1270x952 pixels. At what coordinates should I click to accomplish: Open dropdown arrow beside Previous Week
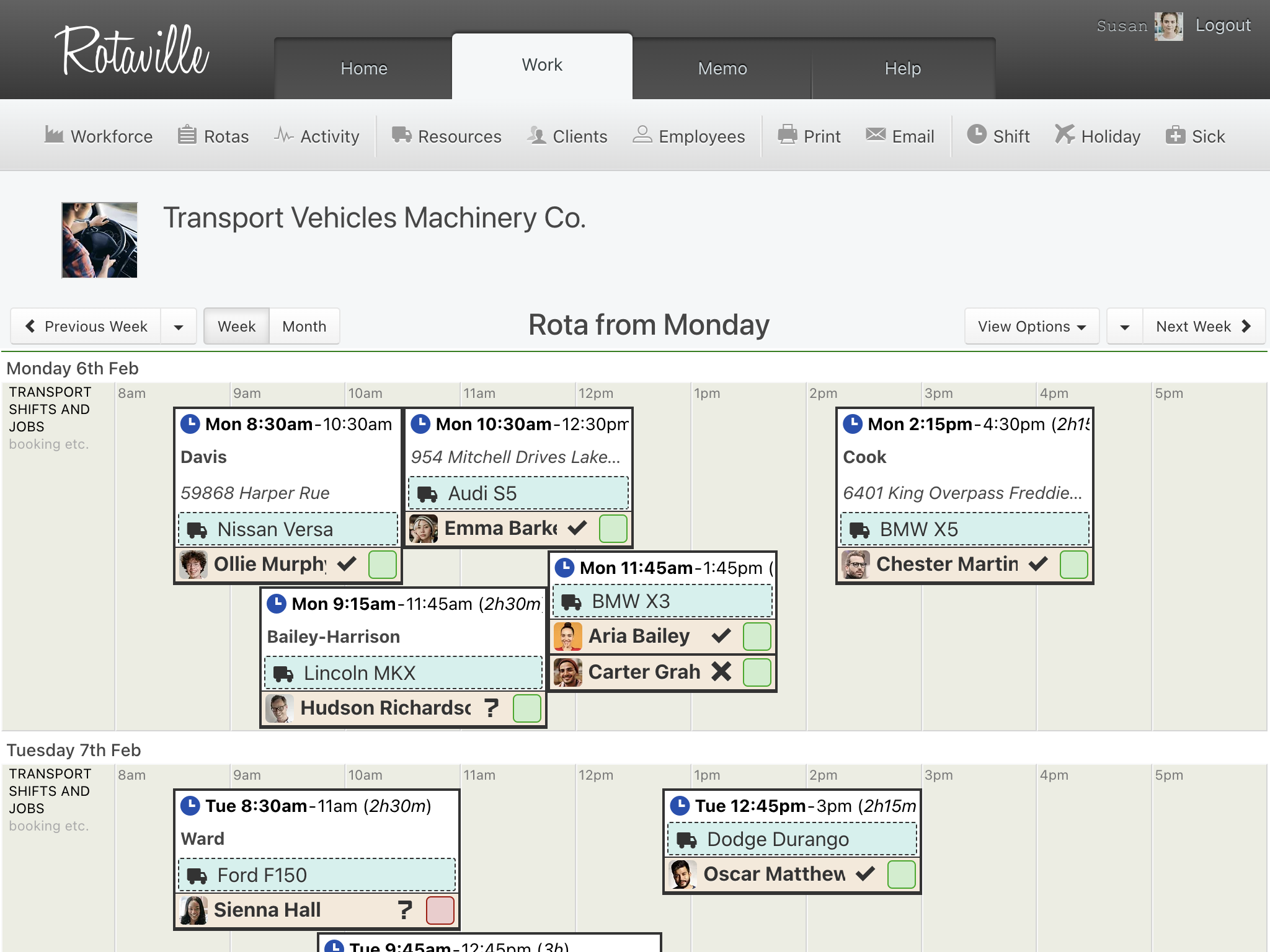179,327
